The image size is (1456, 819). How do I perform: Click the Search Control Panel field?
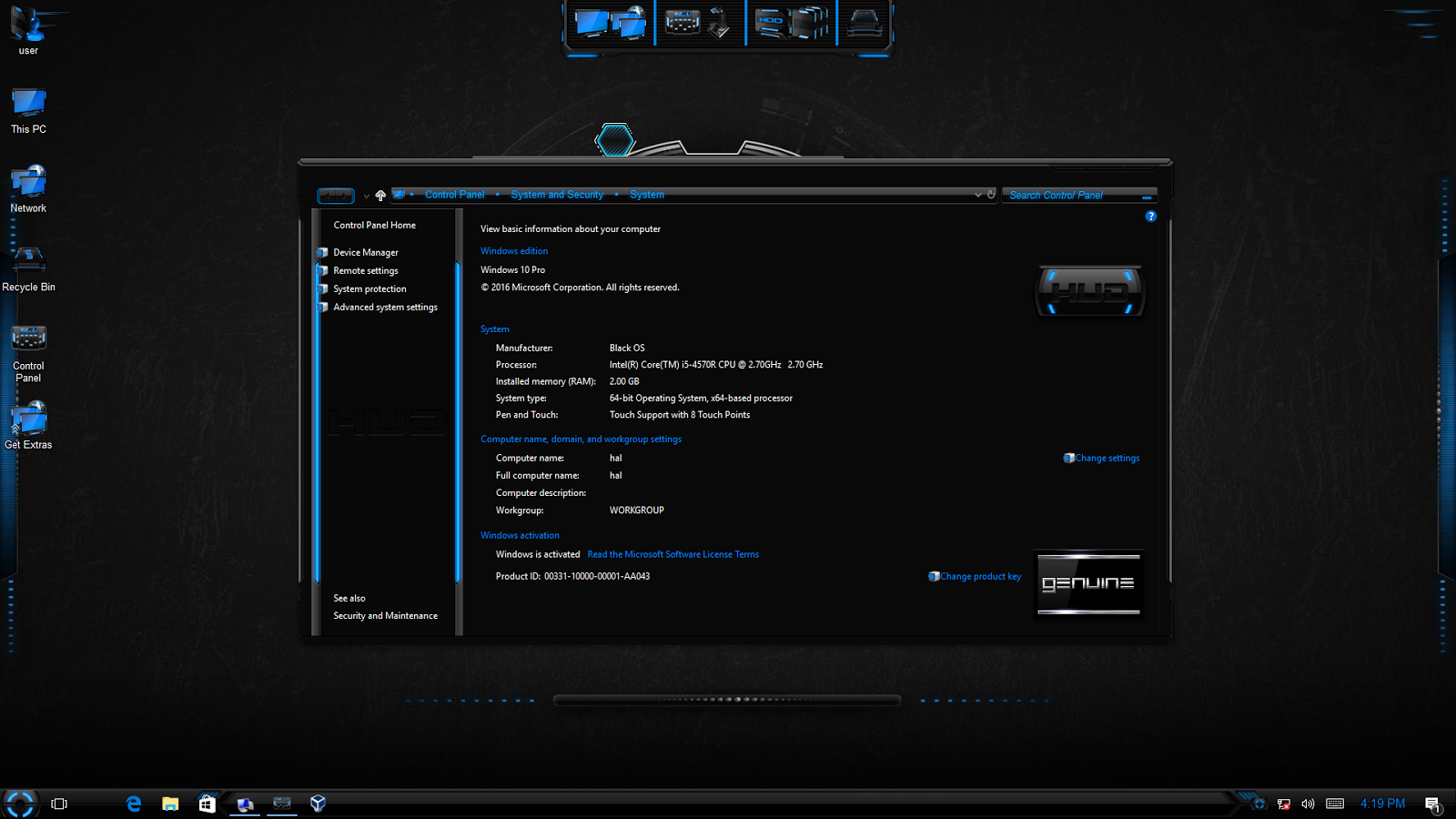tap(1079, 195)
